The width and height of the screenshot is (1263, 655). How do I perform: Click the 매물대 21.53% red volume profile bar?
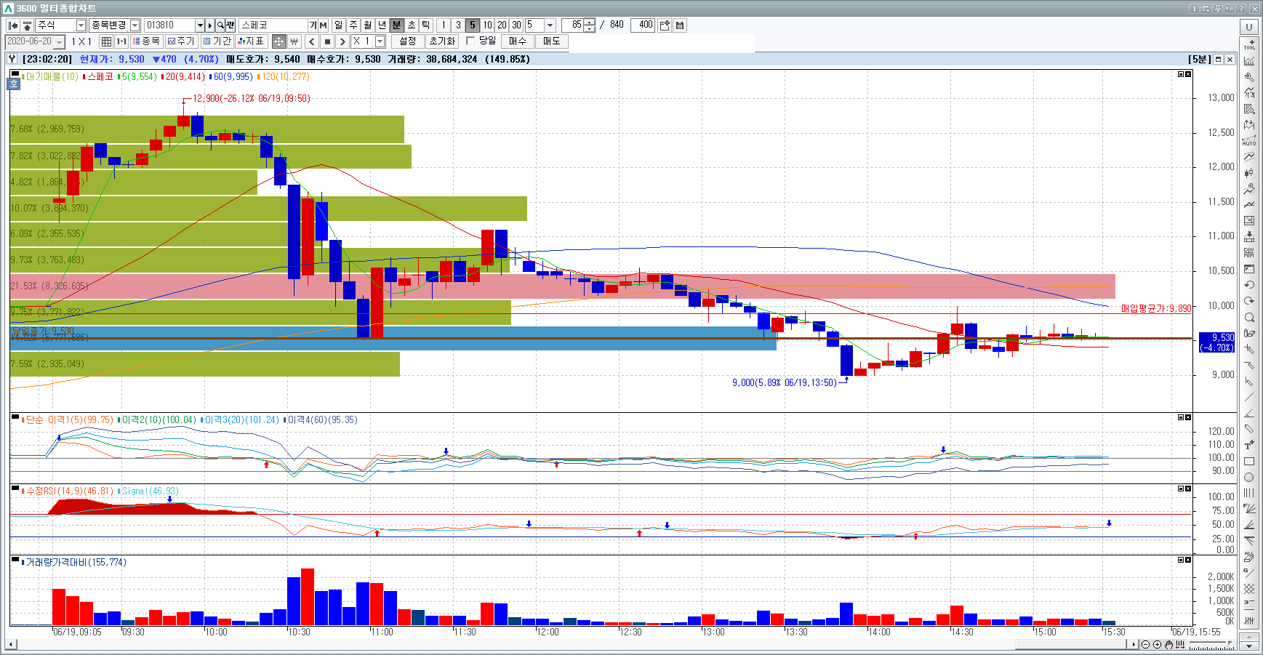coord(562,286)
